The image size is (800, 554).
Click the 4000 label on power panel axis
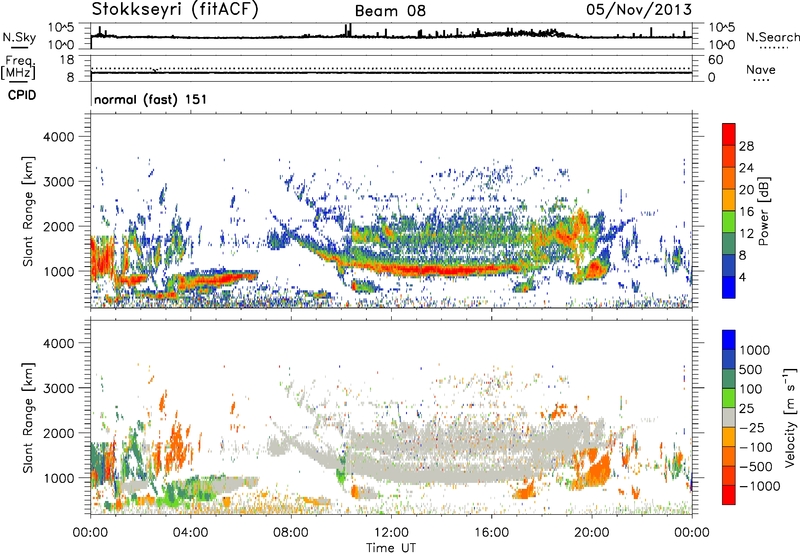coord(58,137)
